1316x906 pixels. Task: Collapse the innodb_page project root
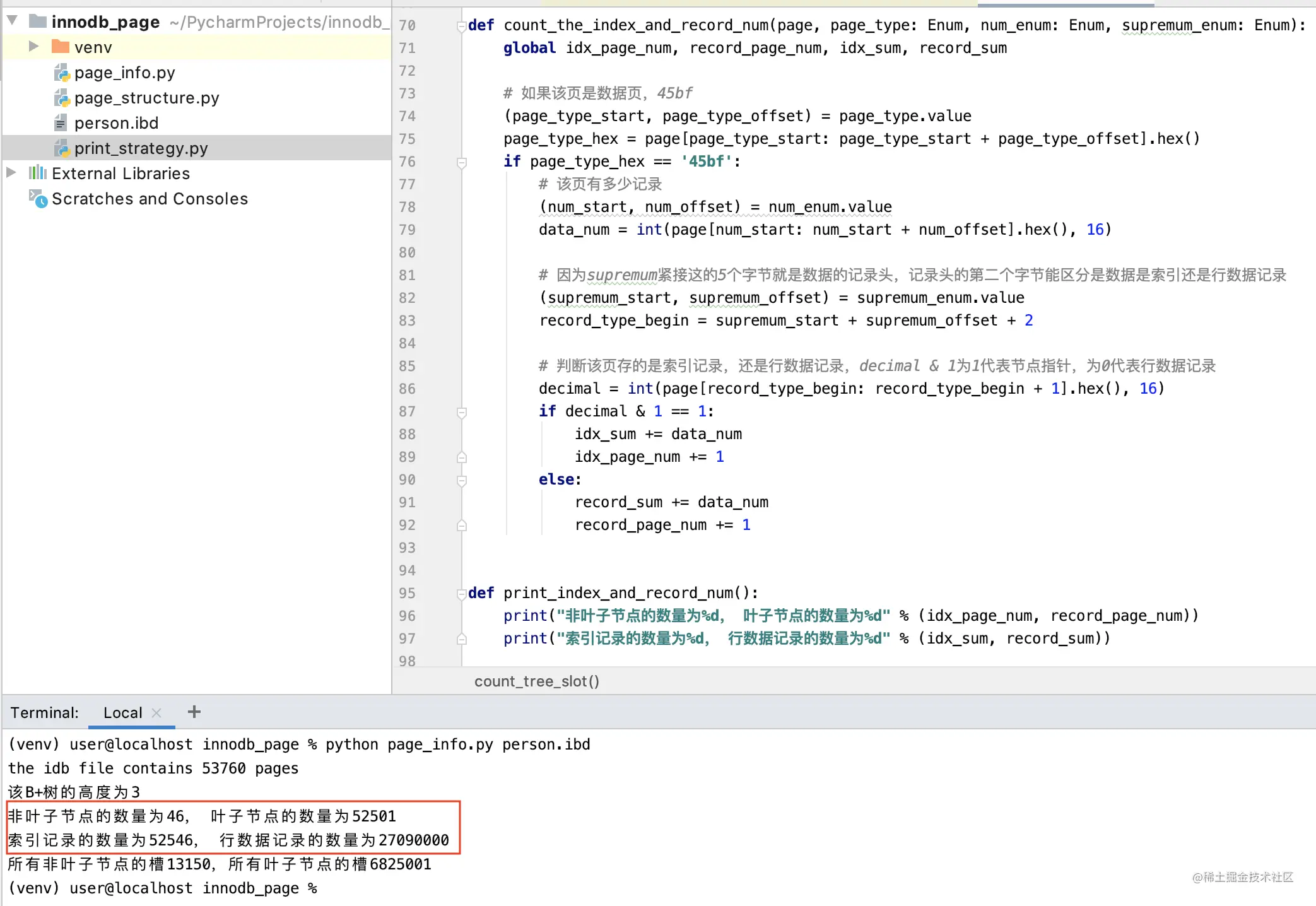click(12, 21)
